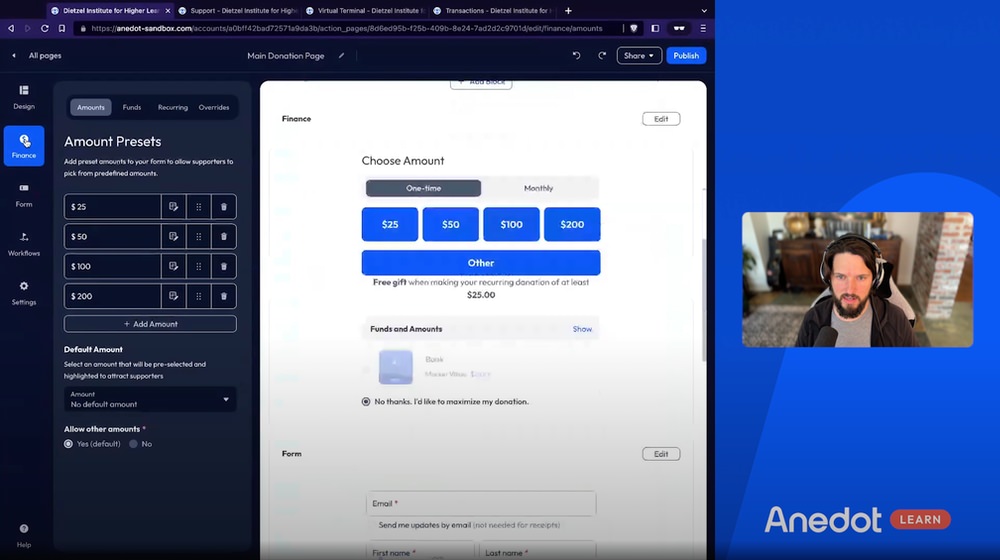This screenshot has width=1000, height=560.
Task: Switch to the Support browser tab
Action: coord(237,10)
